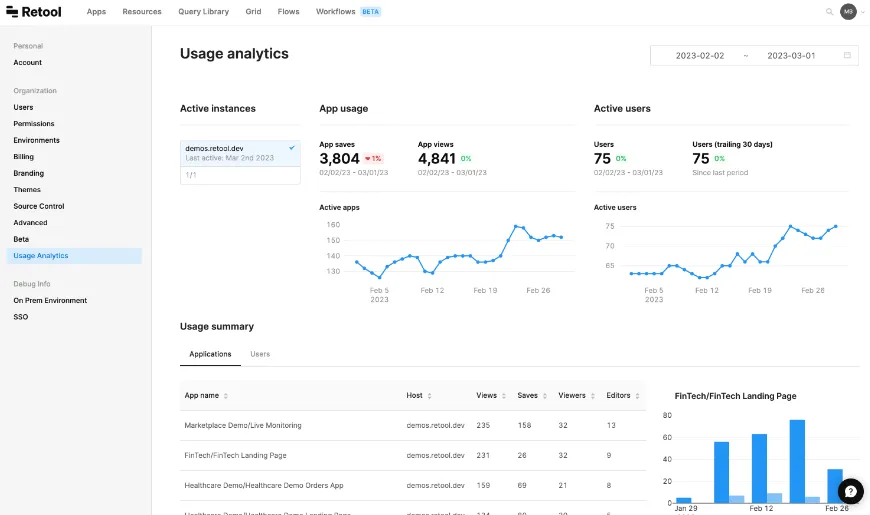
Task: Edit end date 2023-03-01
Action: (791, 55)
